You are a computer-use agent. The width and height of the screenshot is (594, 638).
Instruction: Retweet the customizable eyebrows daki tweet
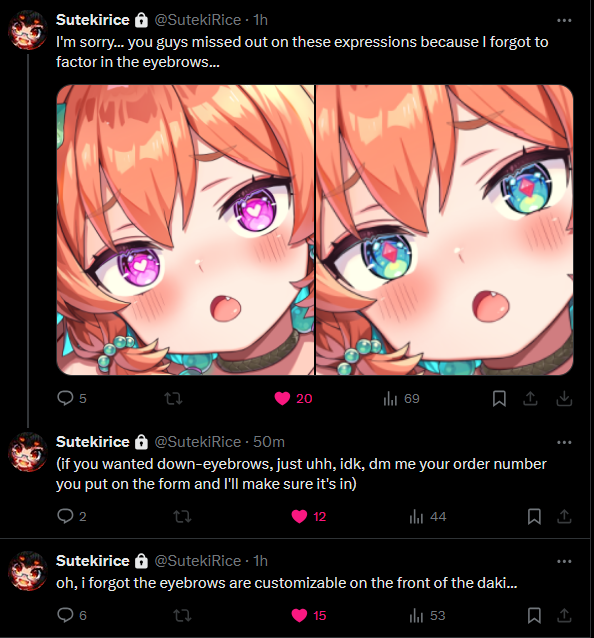point(182,615)
